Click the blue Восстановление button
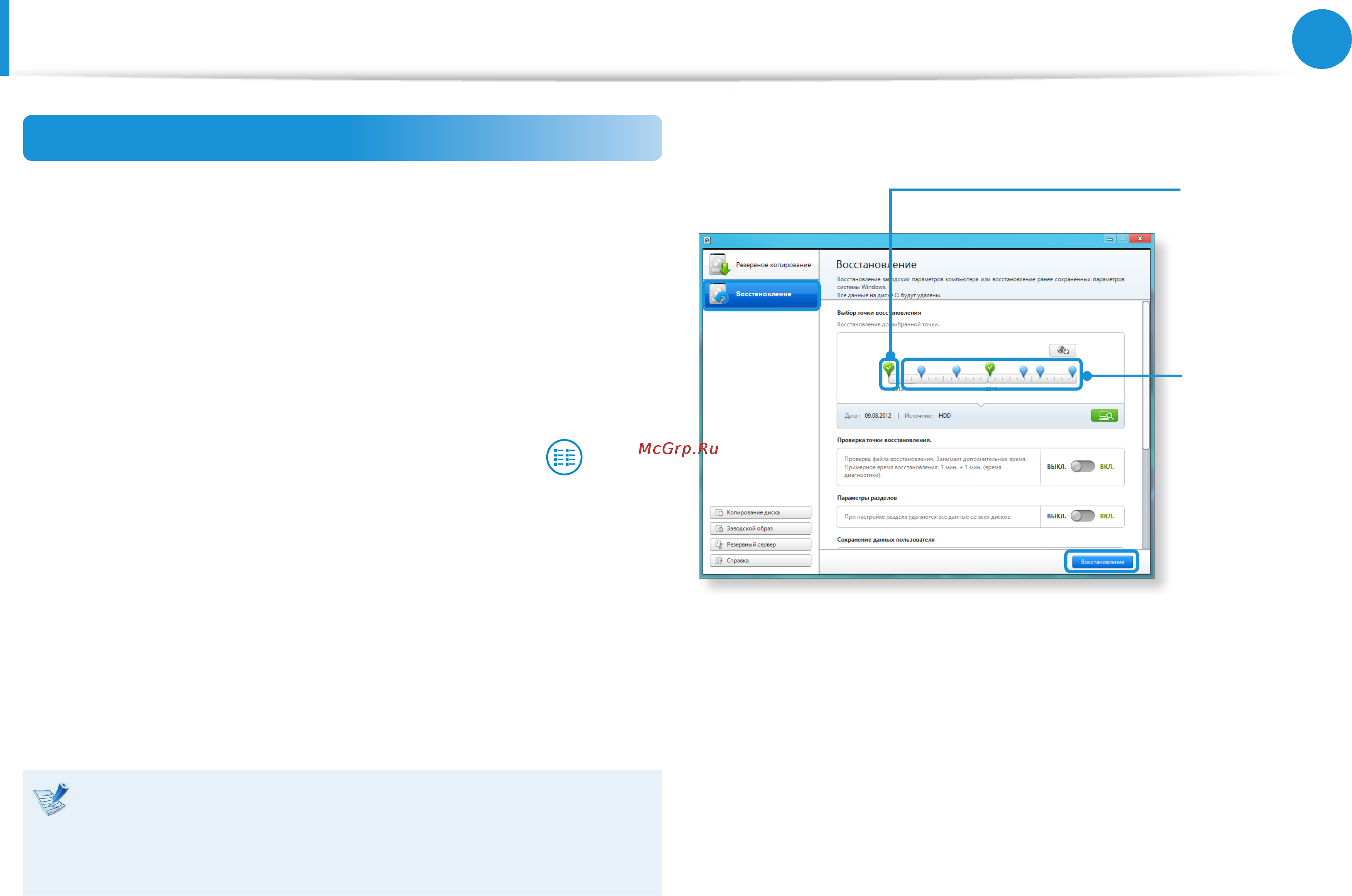The image size is (1352, 896). click(1102, 562)
